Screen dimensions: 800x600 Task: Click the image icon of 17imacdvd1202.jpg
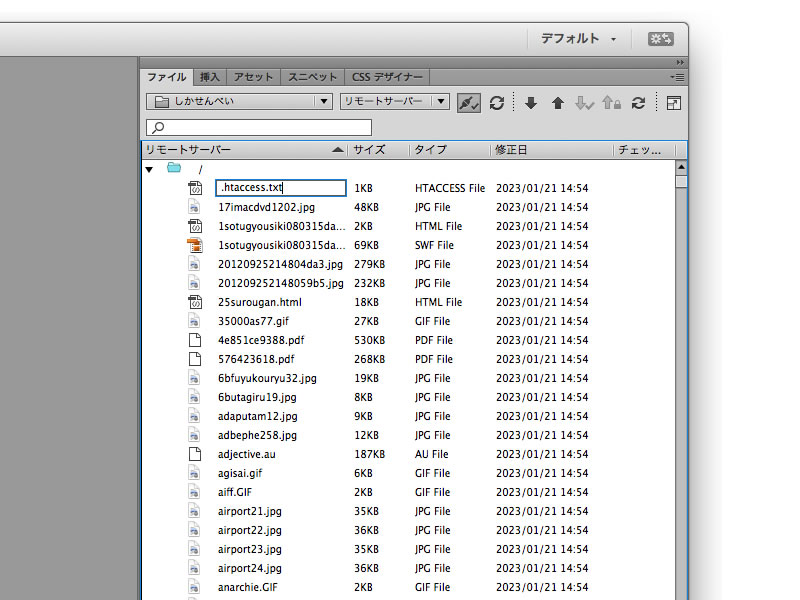(194, 207)
